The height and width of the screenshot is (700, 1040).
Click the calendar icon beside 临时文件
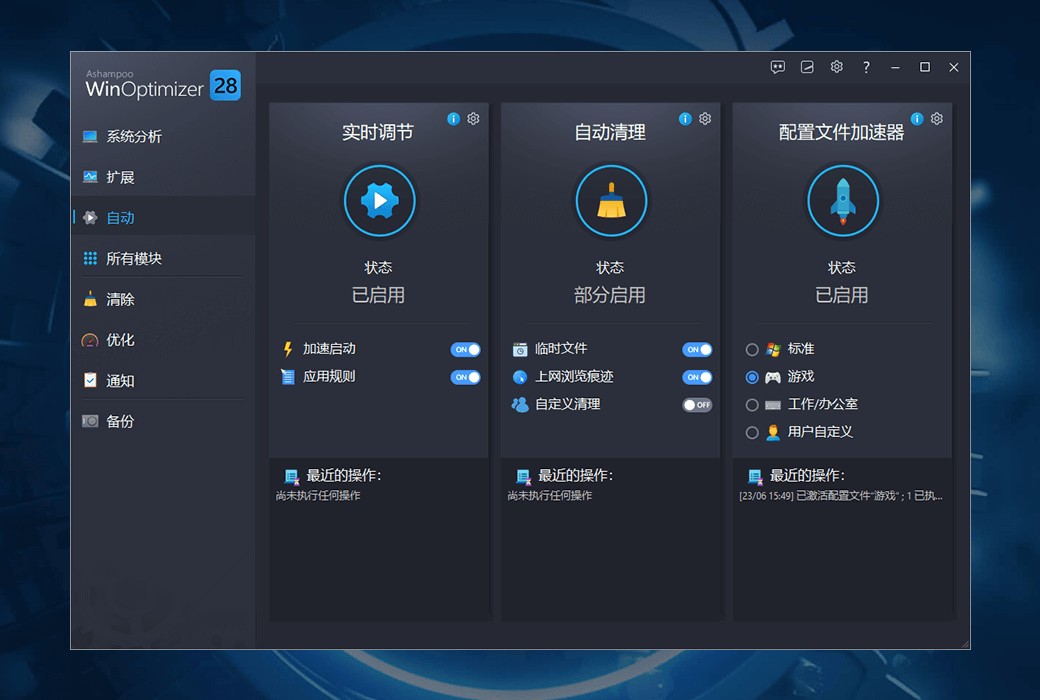coord(520,349)
